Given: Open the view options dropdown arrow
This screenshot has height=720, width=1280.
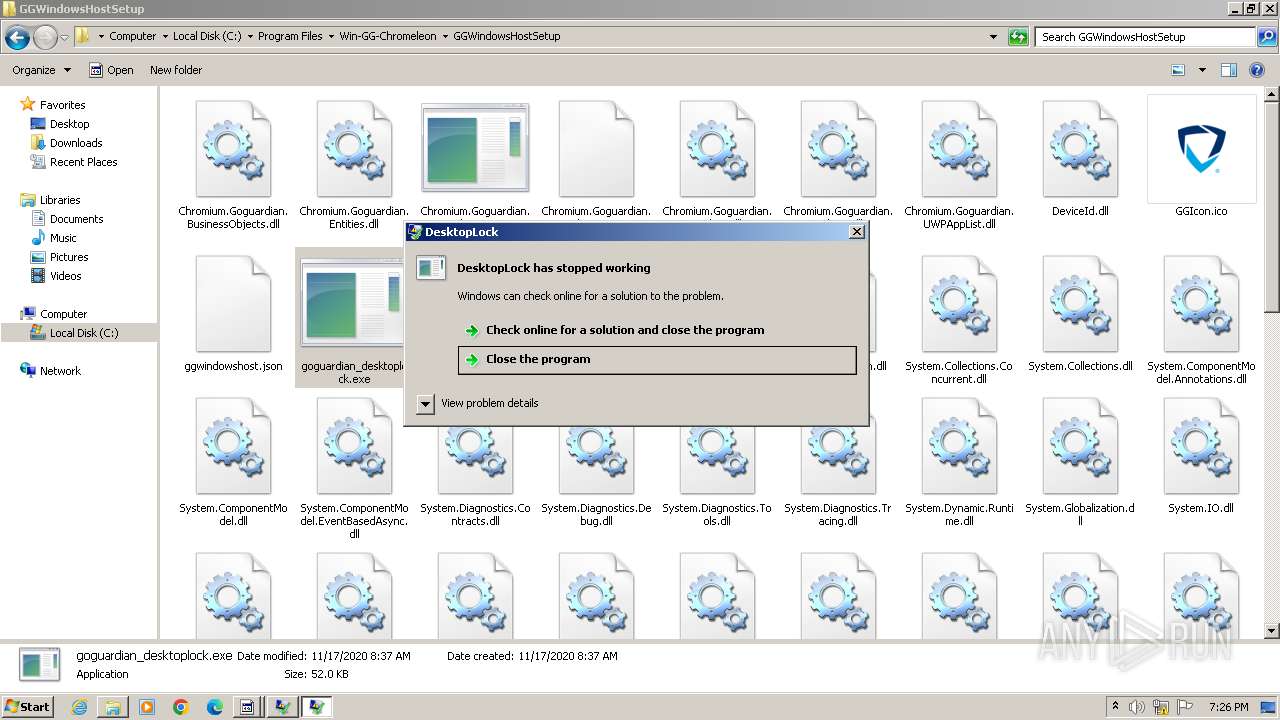Looking at the screenshot, I should pyautogui.click(x=1202, y=70).
